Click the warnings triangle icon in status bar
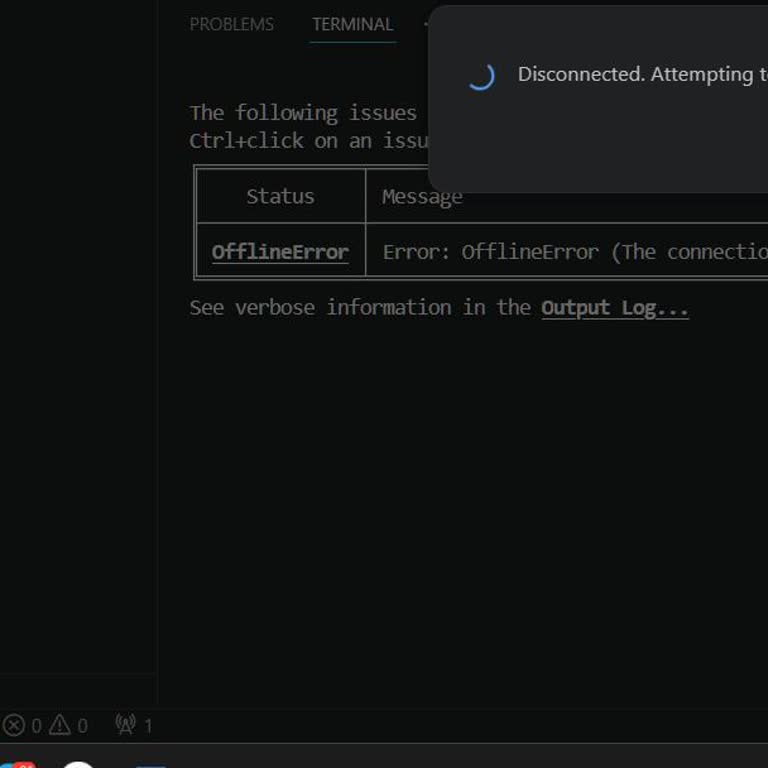Image resolution: width=768 pixels, height=768 pixels. click(x=60, y=725)
